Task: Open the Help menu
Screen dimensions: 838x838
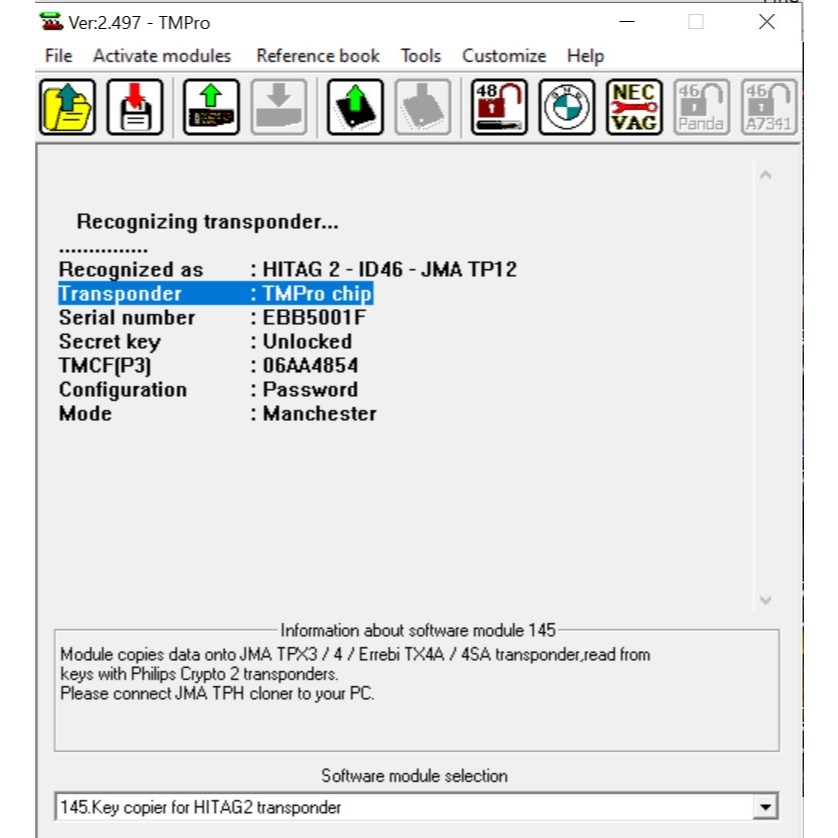Action: 585,56
